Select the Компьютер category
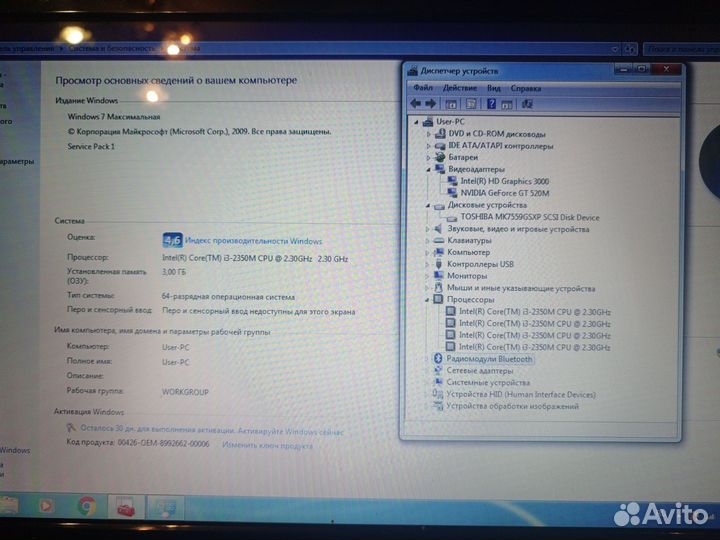This screenshot has width=720, height=540. [468, 253]
